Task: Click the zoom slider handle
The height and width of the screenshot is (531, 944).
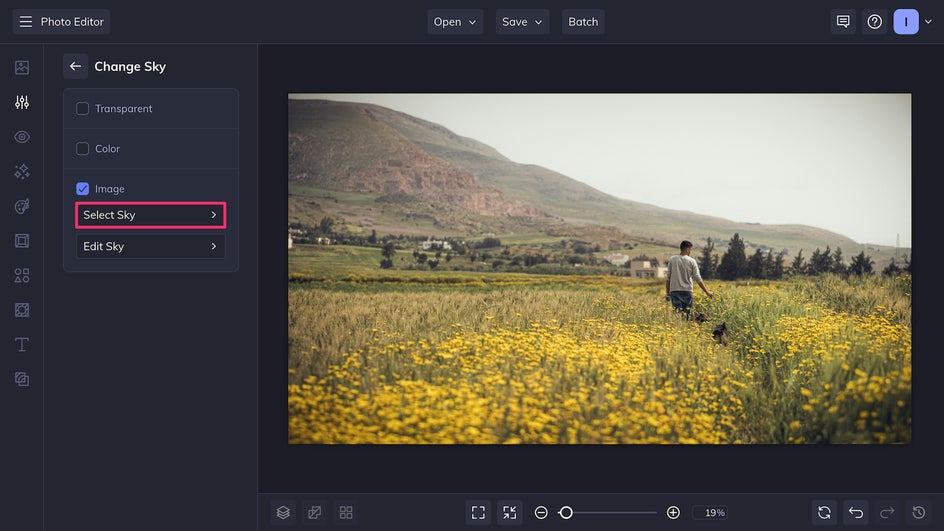Action: point(565,512)
